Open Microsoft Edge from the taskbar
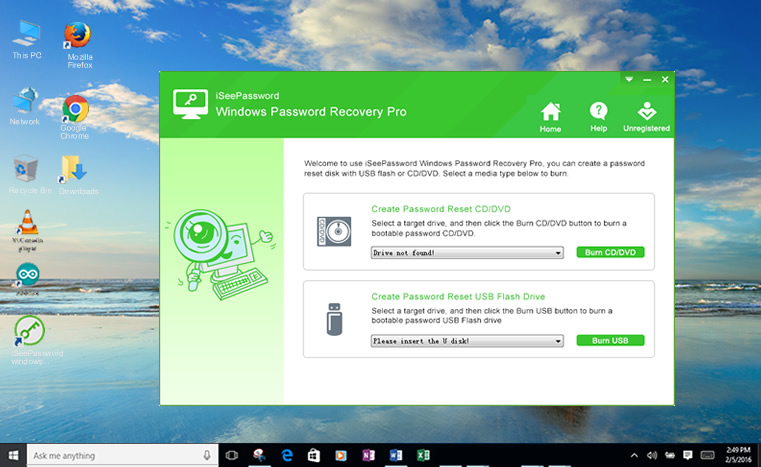 pyautogui.click(x=287, y=455)
